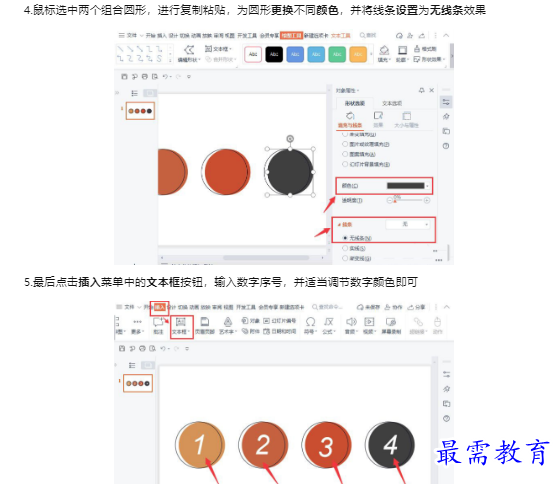Click rotation handle above dark circle
Screen dimensions: 558x484
tap(290, 138)
